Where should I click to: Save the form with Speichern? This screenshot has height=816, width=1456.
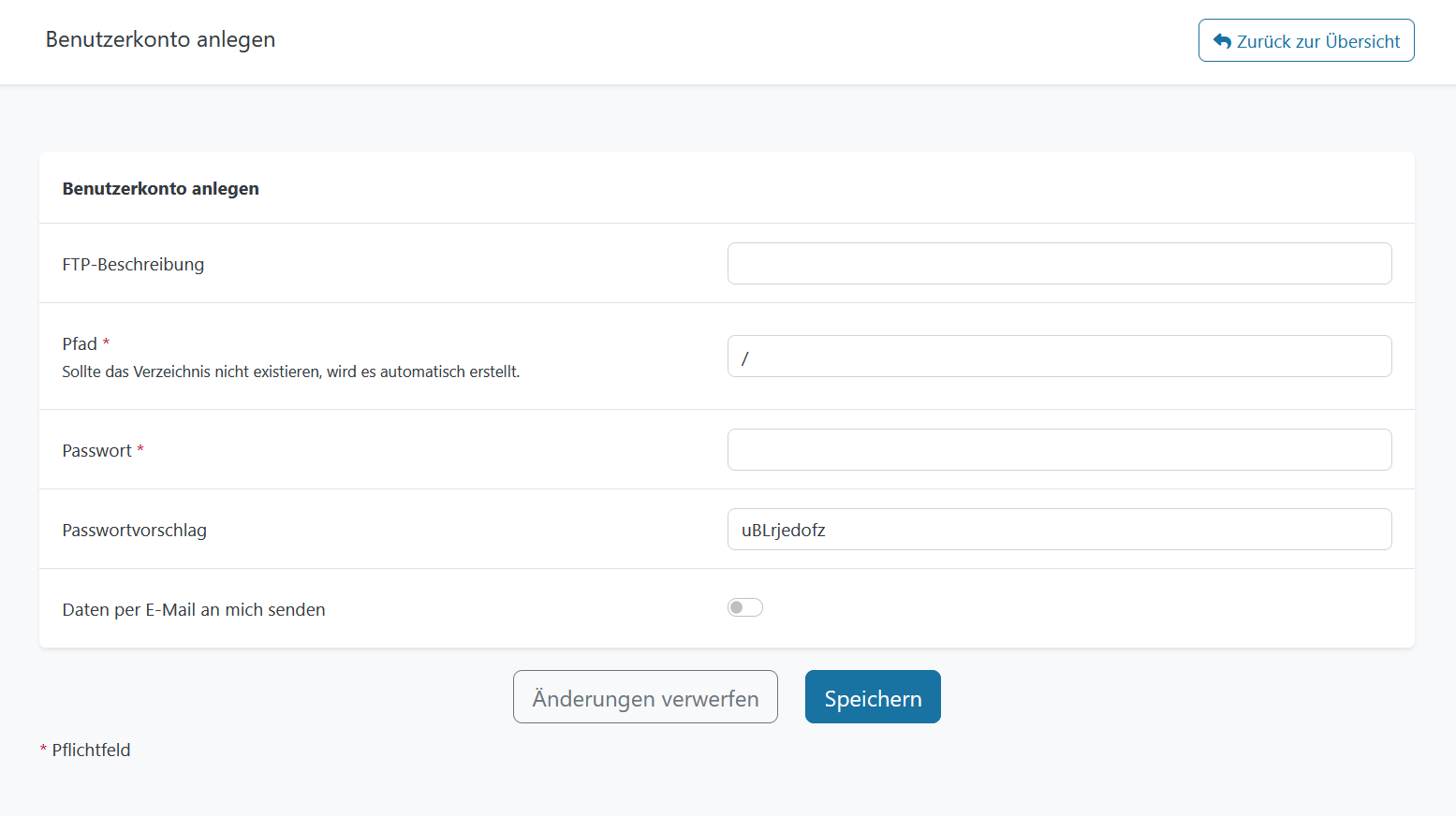pos(873,697)
